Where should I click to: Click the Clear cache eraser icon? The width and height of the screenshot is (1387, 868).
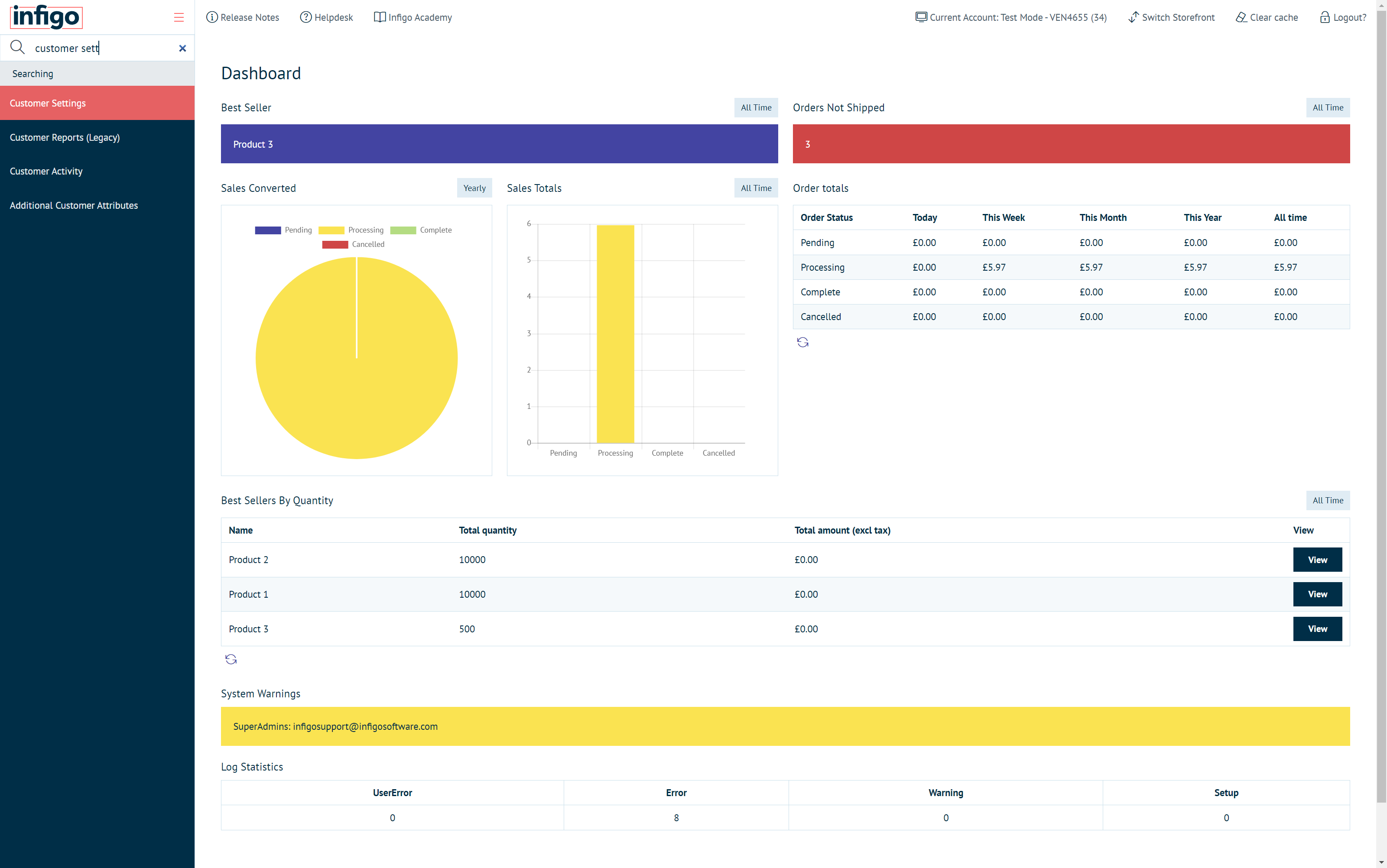(x=1241, y=17)
